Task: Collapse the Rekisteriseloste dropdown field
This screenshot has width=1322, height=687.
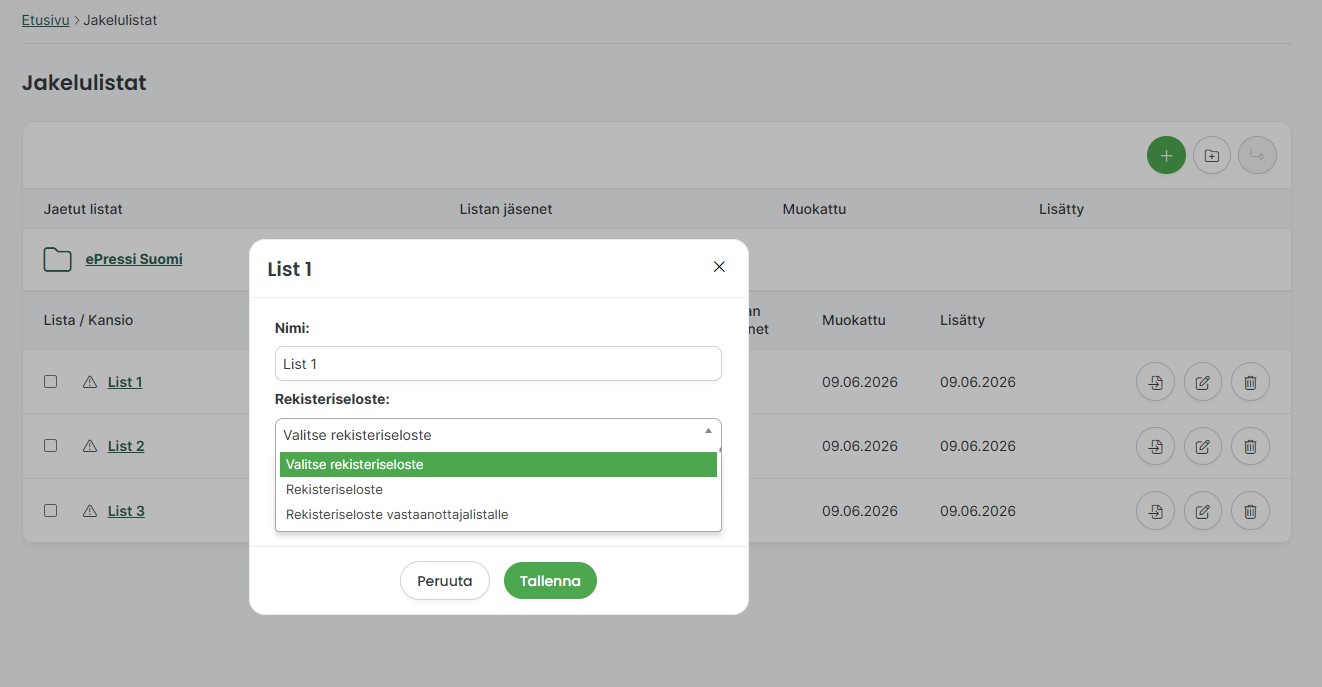Action: (498, 435)
